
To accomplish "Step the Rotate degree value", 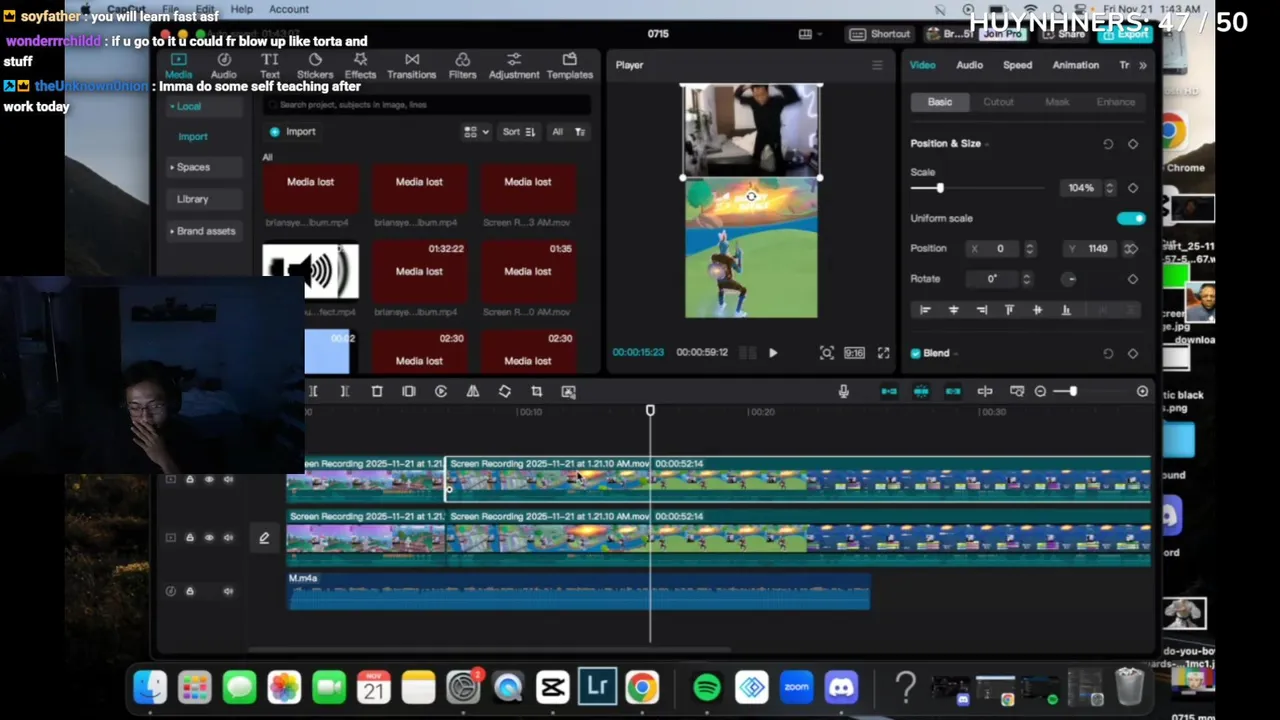I will tap(1026, 279).
